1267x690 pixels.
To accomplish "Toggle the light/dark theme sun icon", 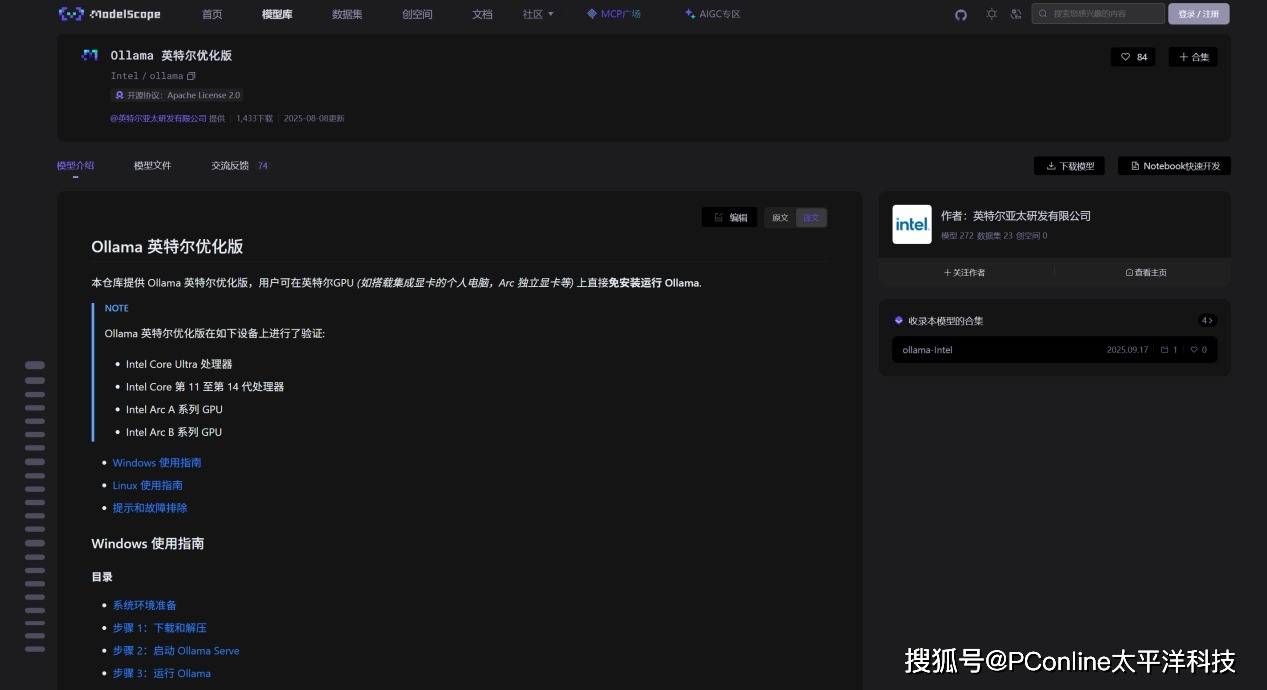I will coord(991,14).
